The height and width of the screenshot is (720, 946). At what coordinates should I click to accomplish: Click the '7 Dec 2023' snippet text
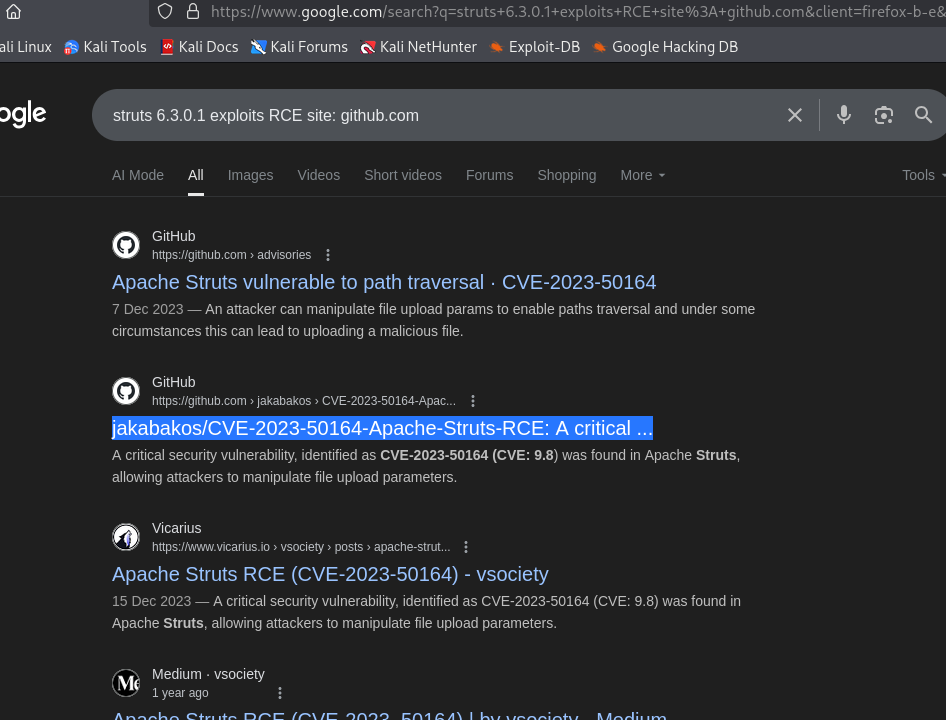tap(147, 309)
